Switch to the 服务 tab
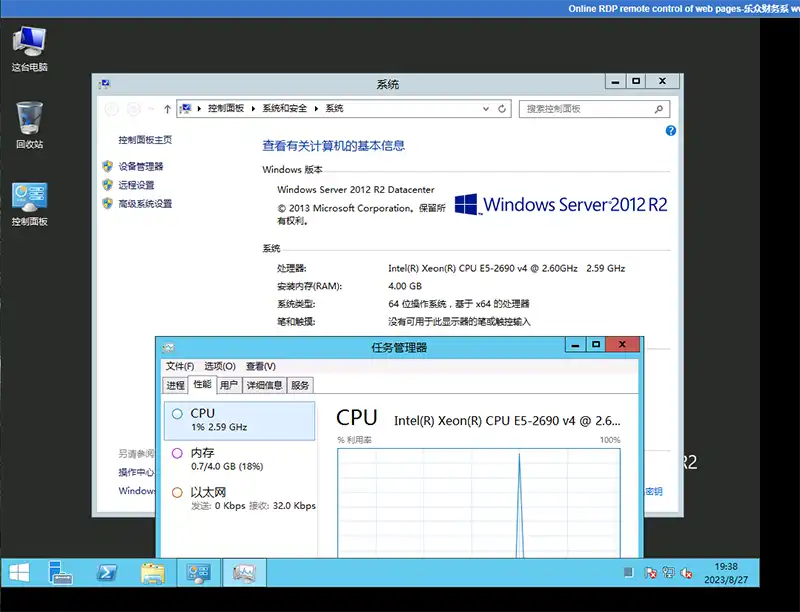Image resolution: width=800 pixels, height=612 pixels. pyautogui.click(x=300, y=385)
